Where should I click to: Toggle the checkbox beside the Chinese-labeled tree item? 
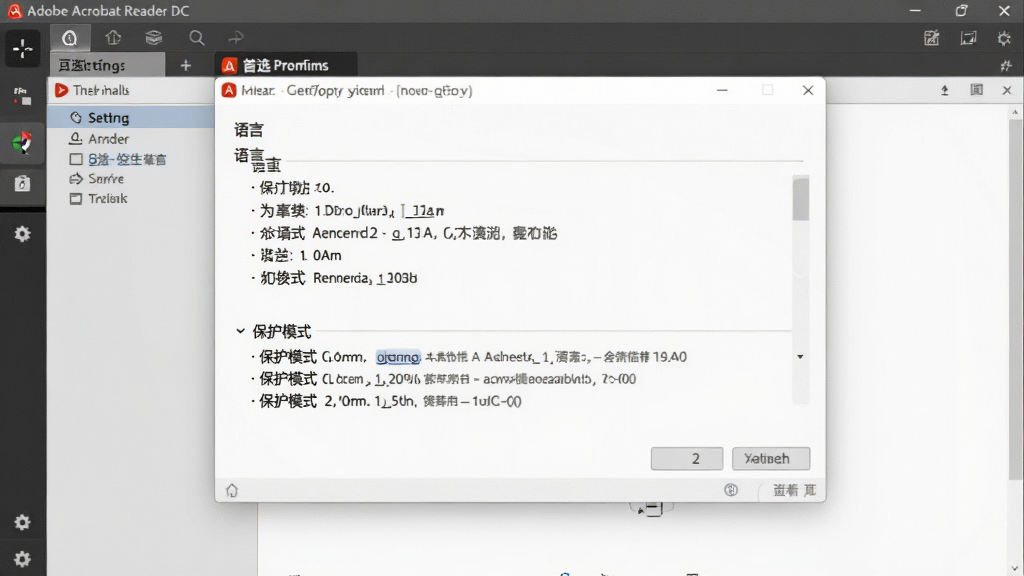pyautogui.click(x=76, y=159)
